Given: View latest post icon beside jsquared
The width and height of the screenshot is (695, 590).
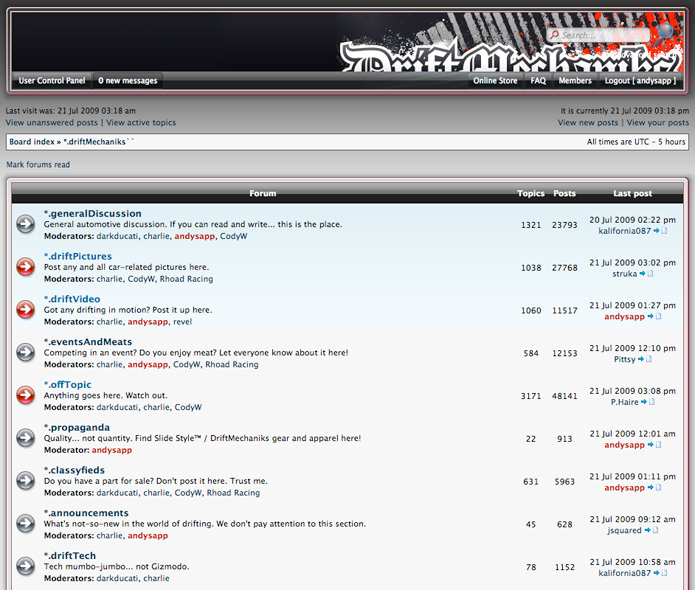Looking at the screenshot, I should pos(651,531).
